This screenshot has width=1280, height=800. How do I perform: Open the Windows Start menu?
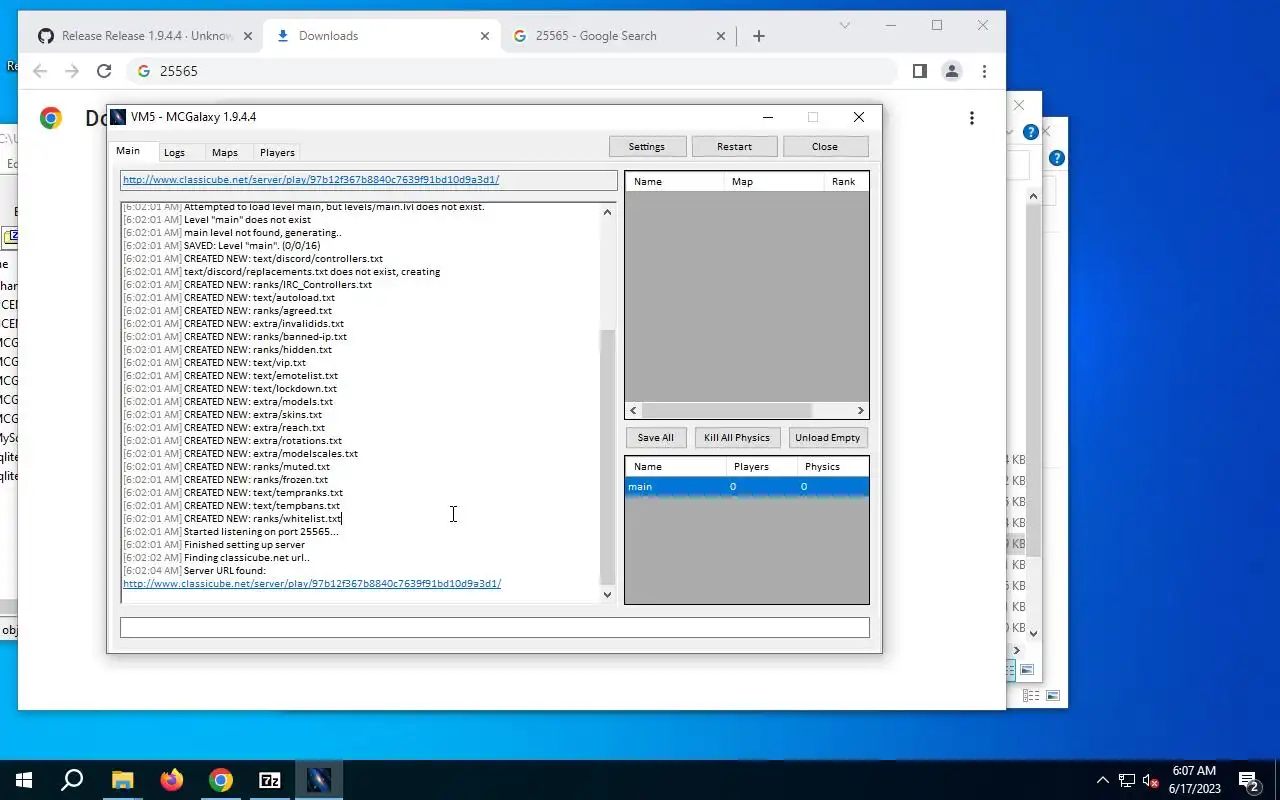24,780
